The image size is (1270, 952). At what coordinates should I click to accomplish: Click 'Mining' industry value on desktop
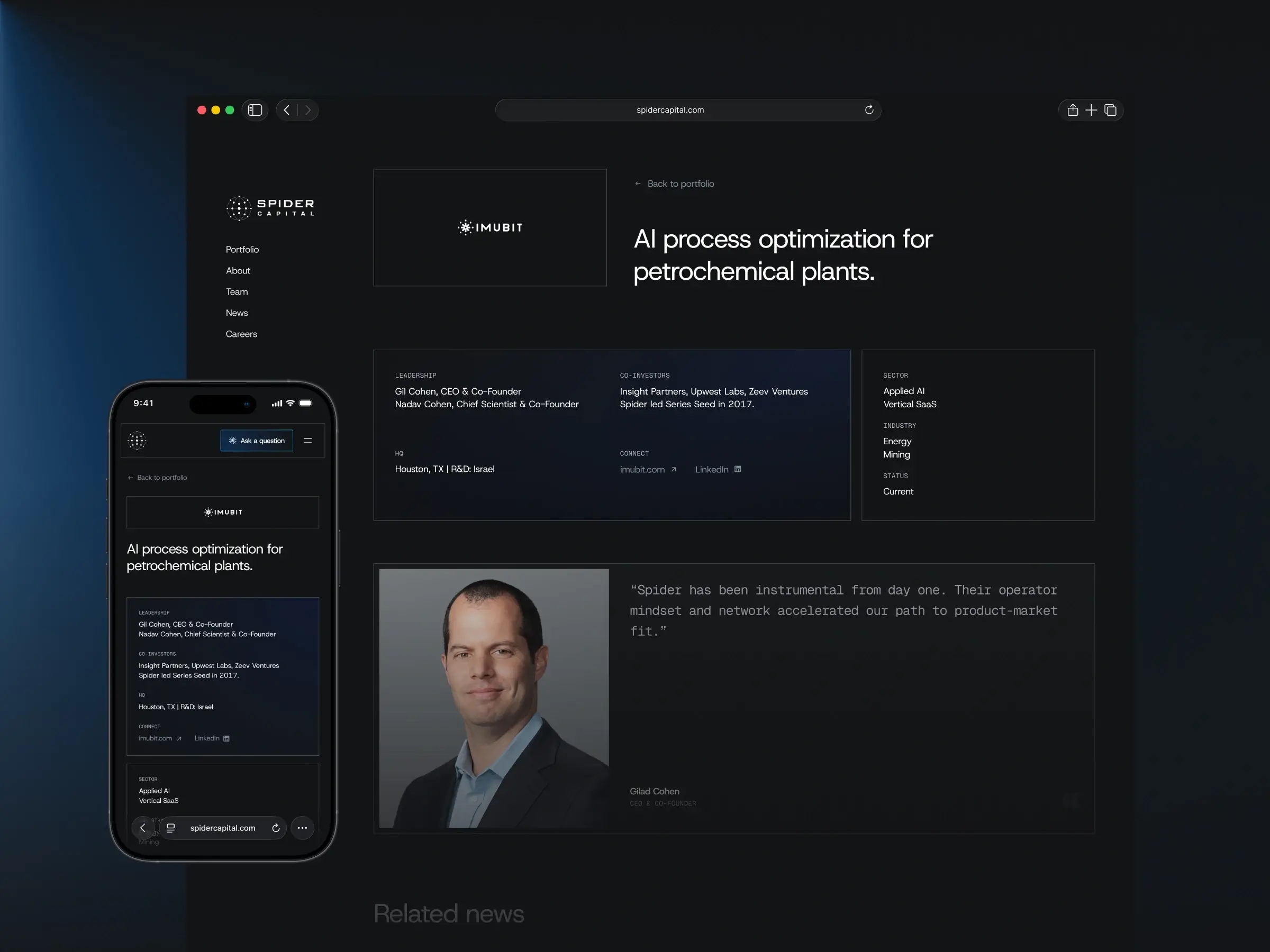tap(896, 454)
